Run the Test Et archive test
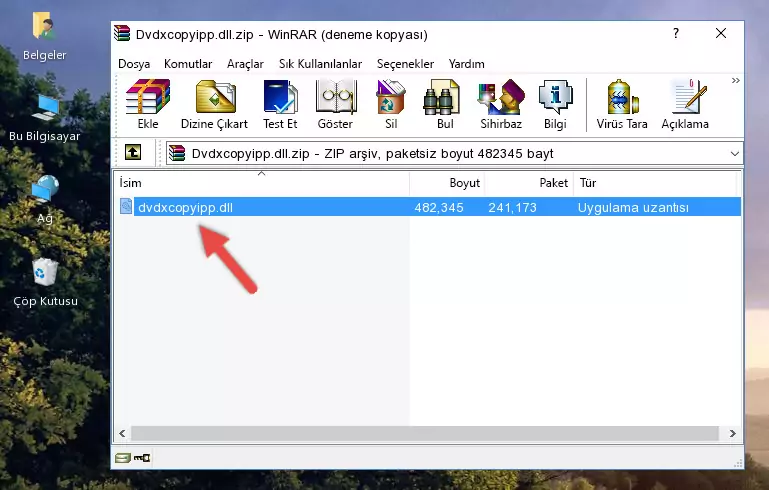 280,104
